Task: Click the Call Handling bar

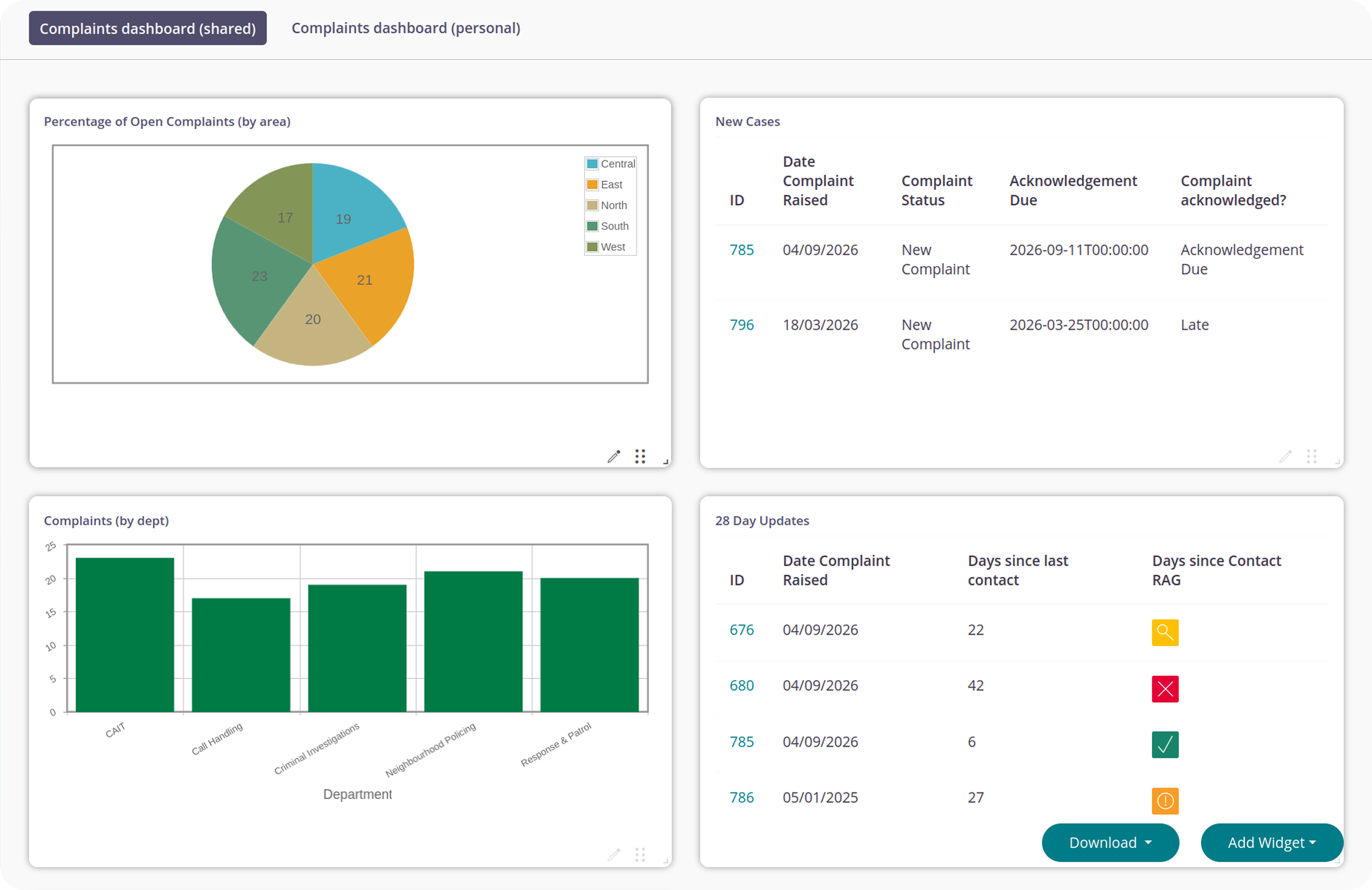Action: coord(241,655)
